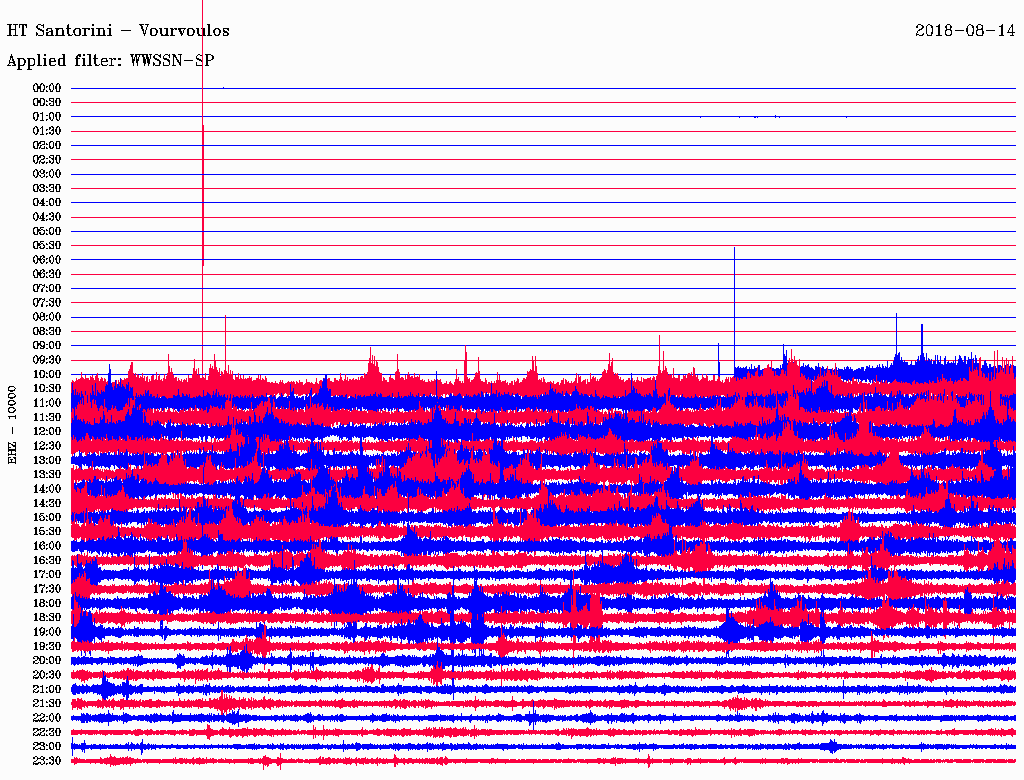Click the 12:00 time label

click(47, 431)
